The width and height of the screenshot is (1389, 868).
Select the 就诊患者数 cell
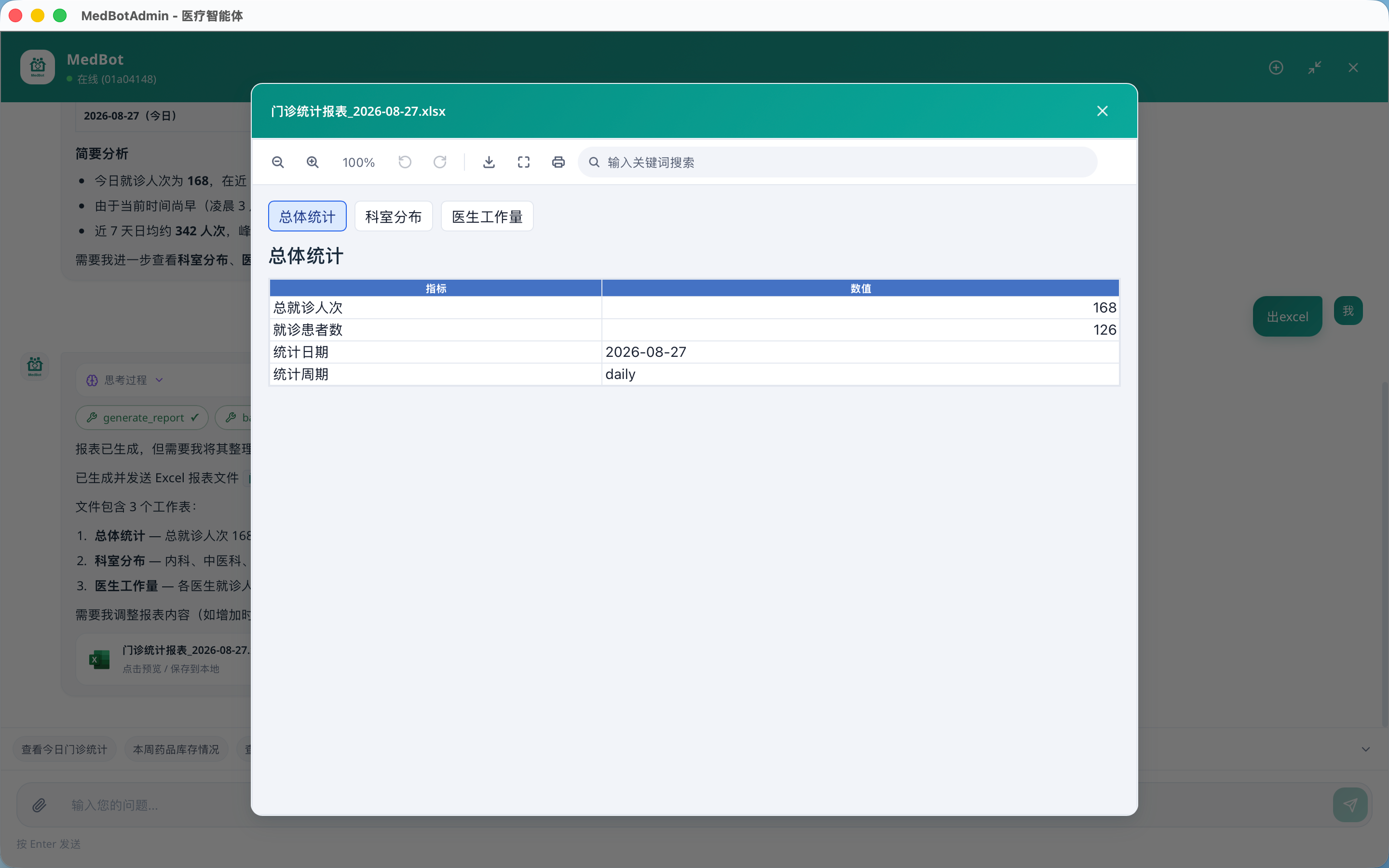pyautogui.click(x=436, y=330)
